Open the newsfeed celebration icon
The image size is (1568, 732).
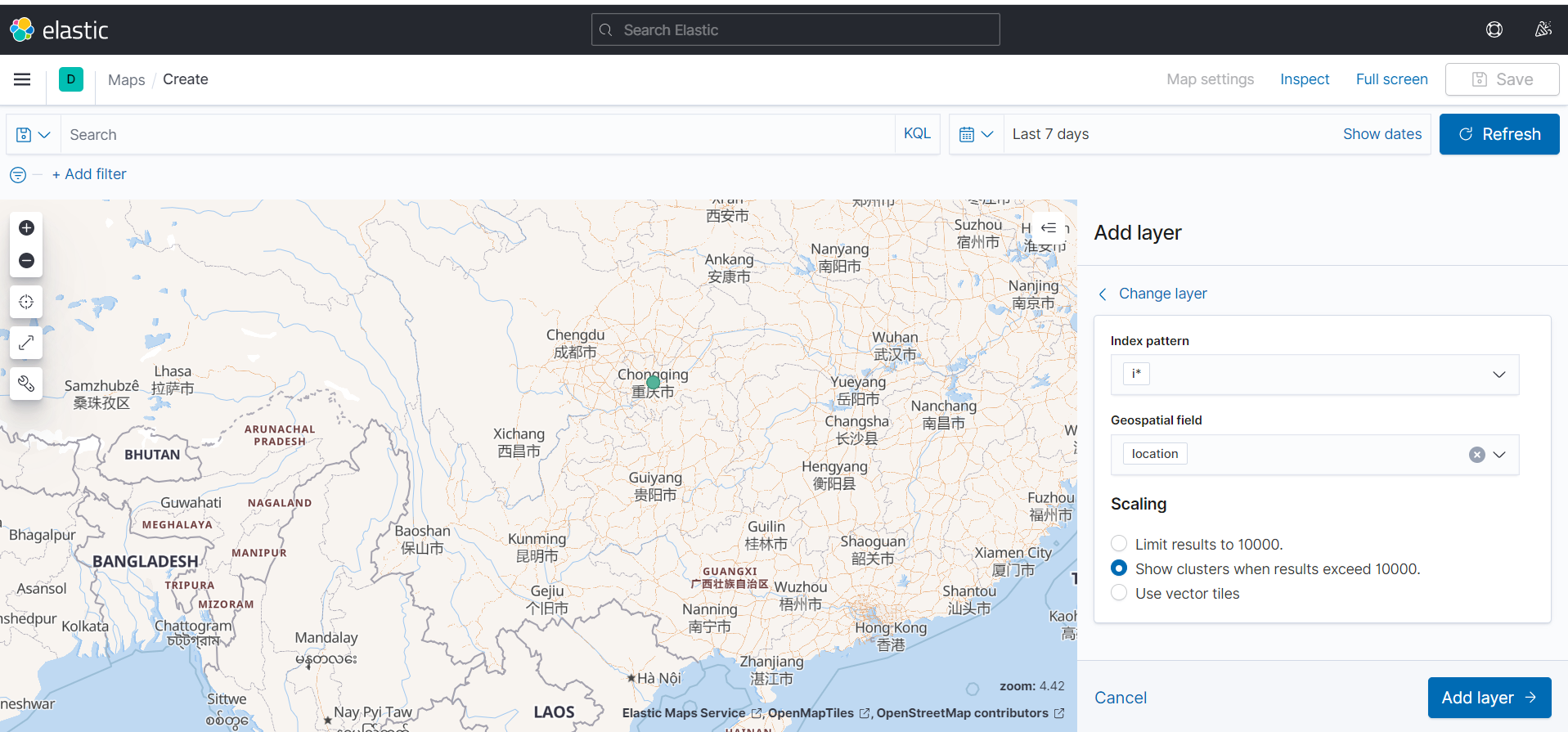click(1543, 30)
